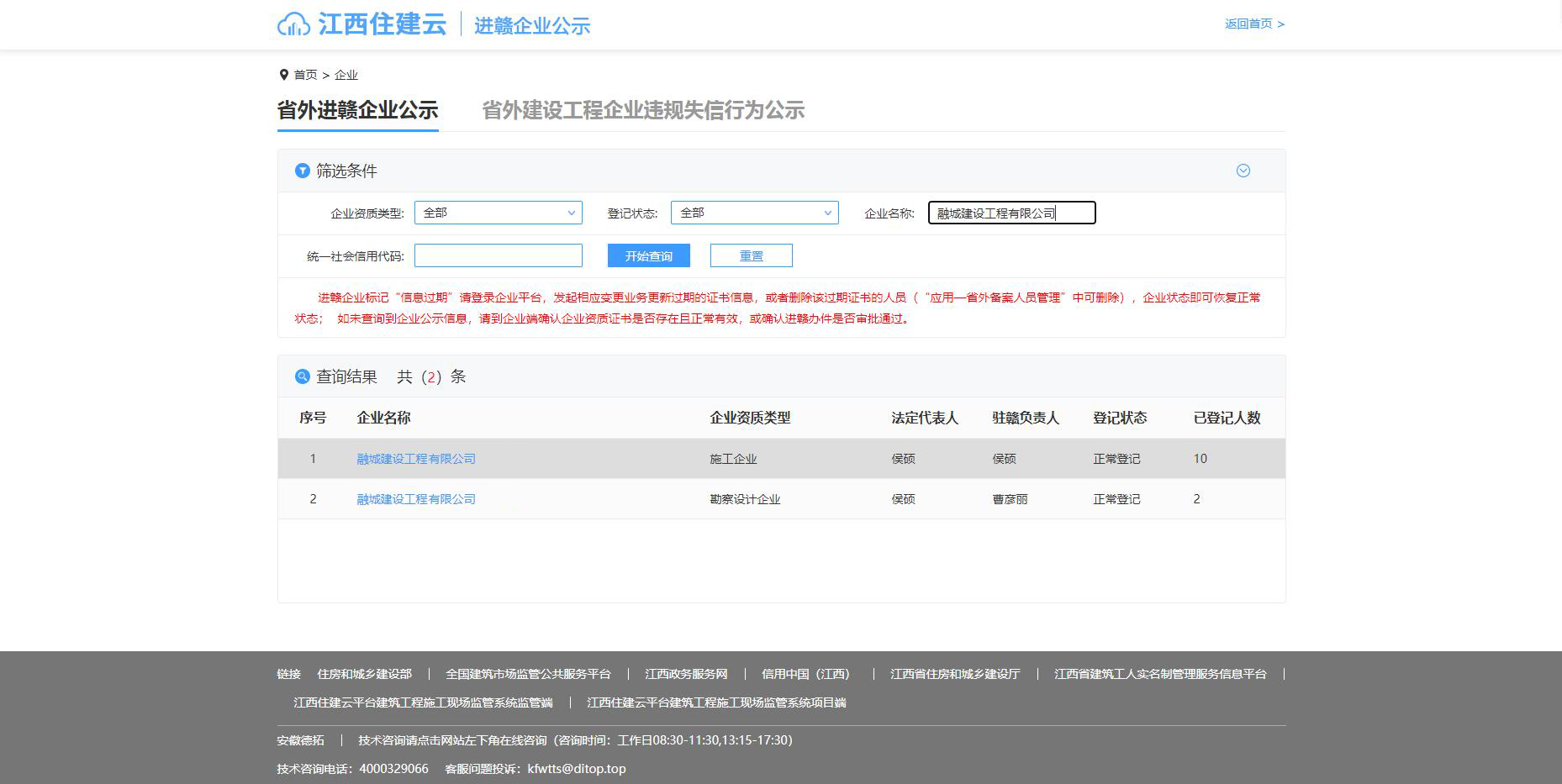Click the 统一社会信用代码 input field

click(499, 255)
